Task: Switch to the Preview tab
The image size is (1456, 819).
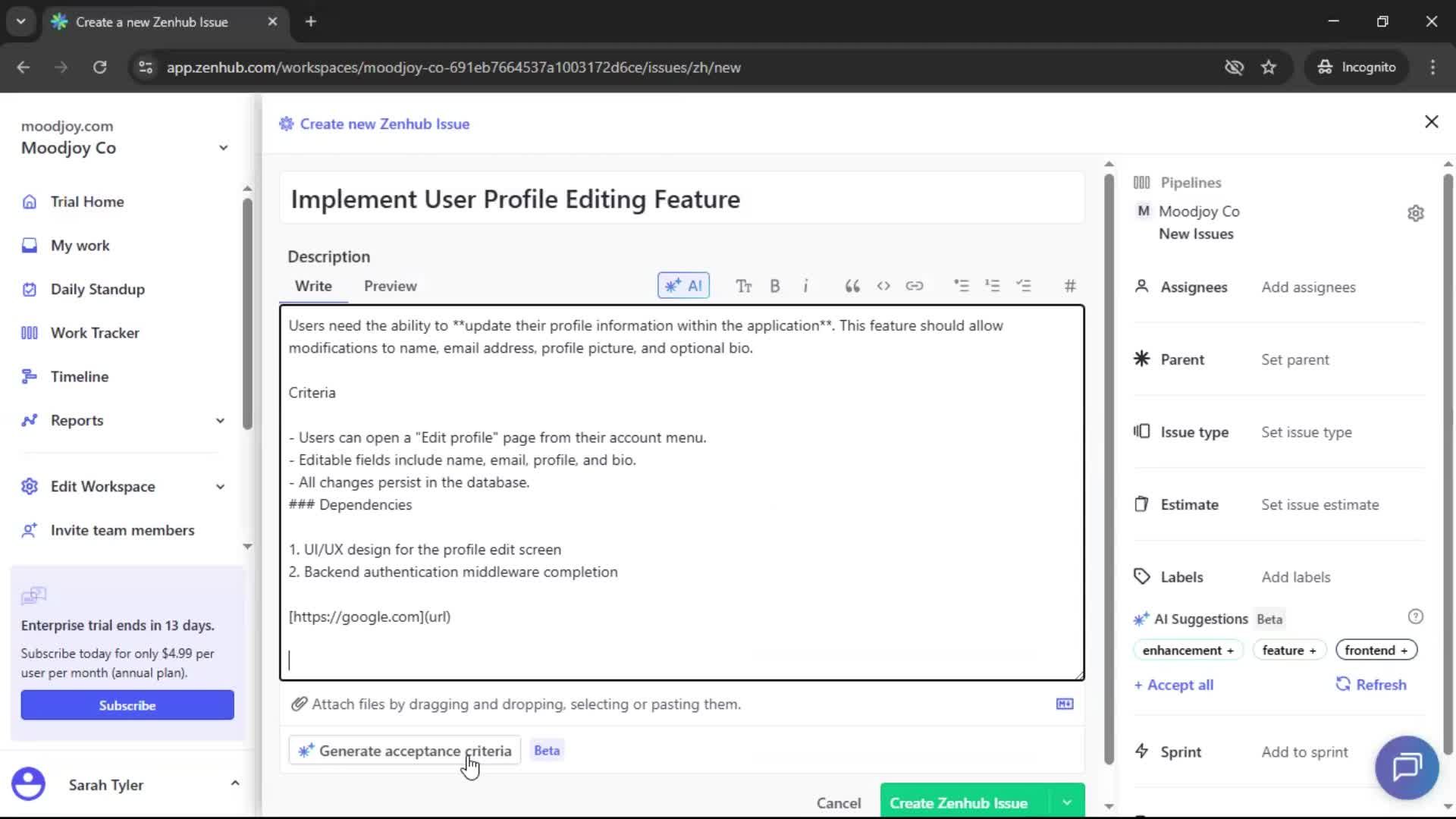Action: pyautogui.click(x=390, y=286)
